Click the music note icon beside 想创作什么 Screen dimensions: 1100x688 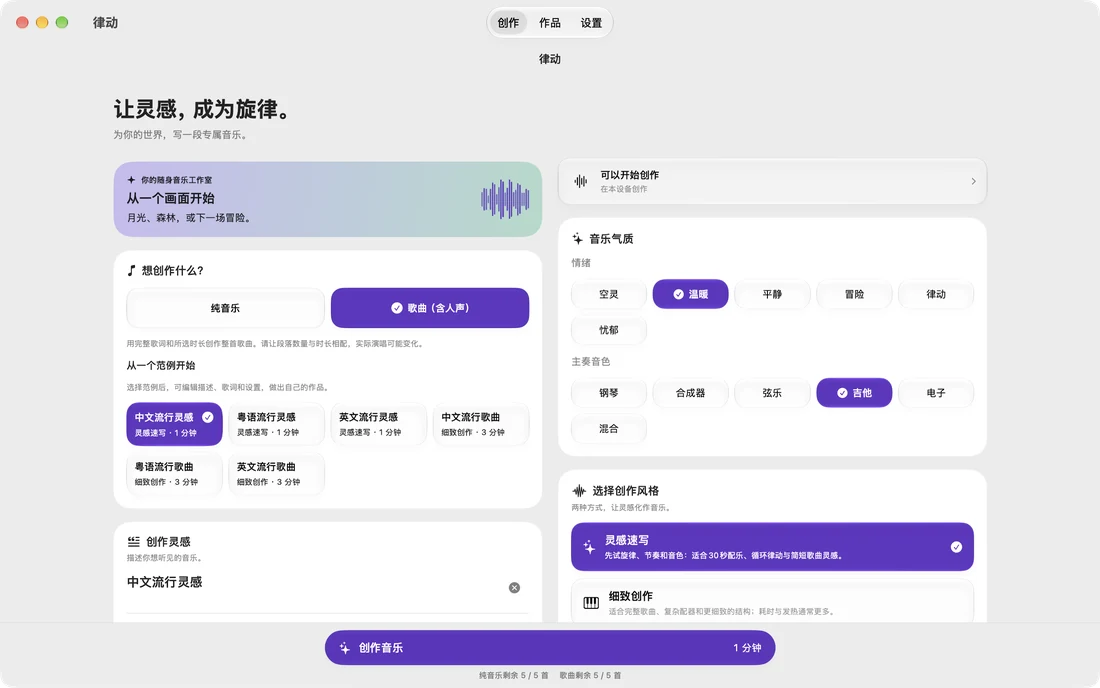[131, 271]
